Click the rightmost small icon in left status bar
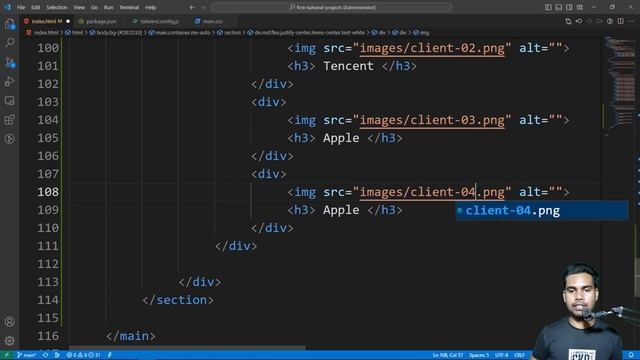Screen dimensions: 640x360 (x=109, y=355)
